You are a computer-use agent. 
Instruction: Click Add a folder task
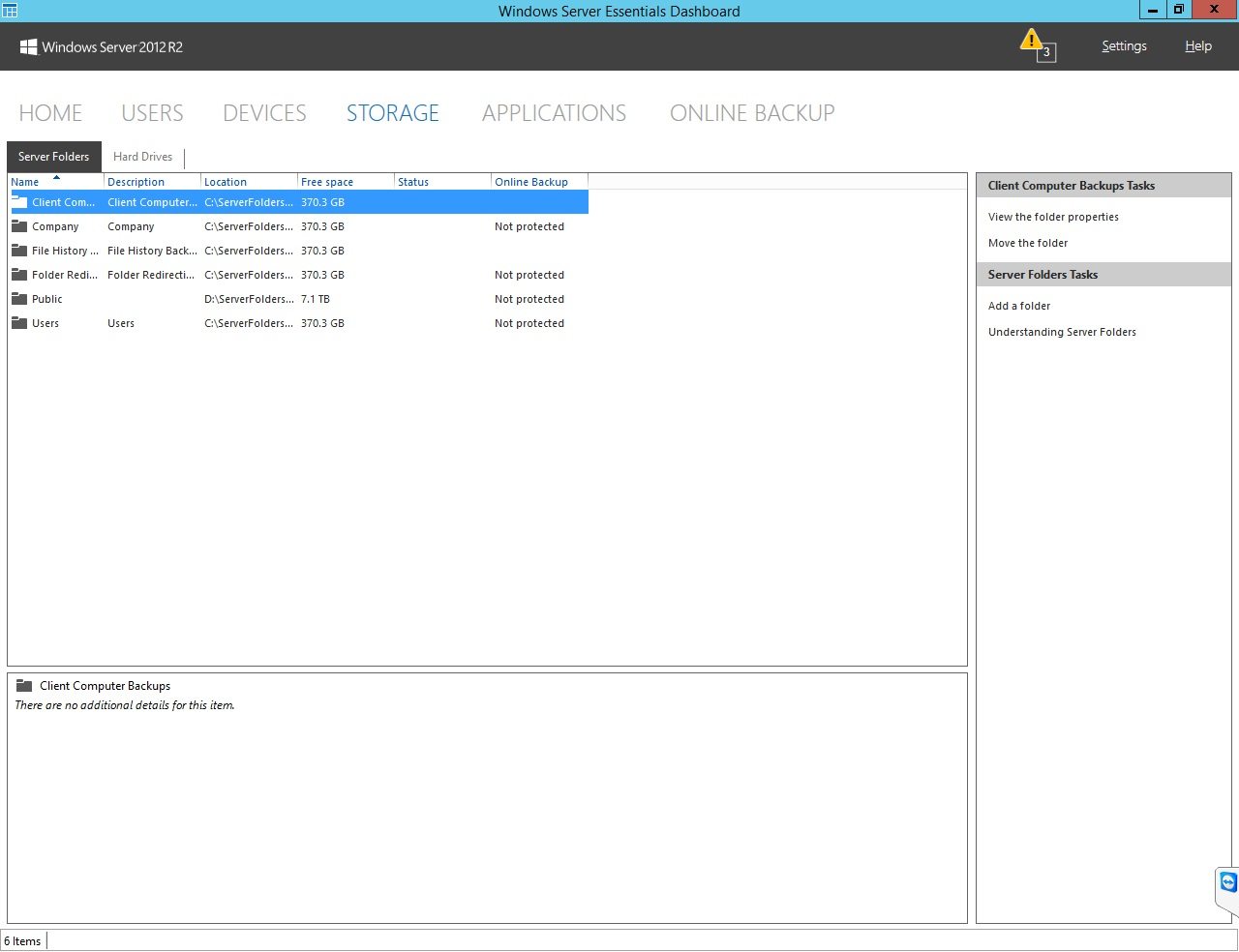tap(1019, 306)
